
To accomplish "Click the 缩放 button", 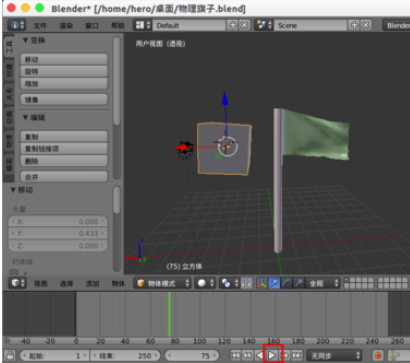I will pyautogui.click(x=64, y=83).
